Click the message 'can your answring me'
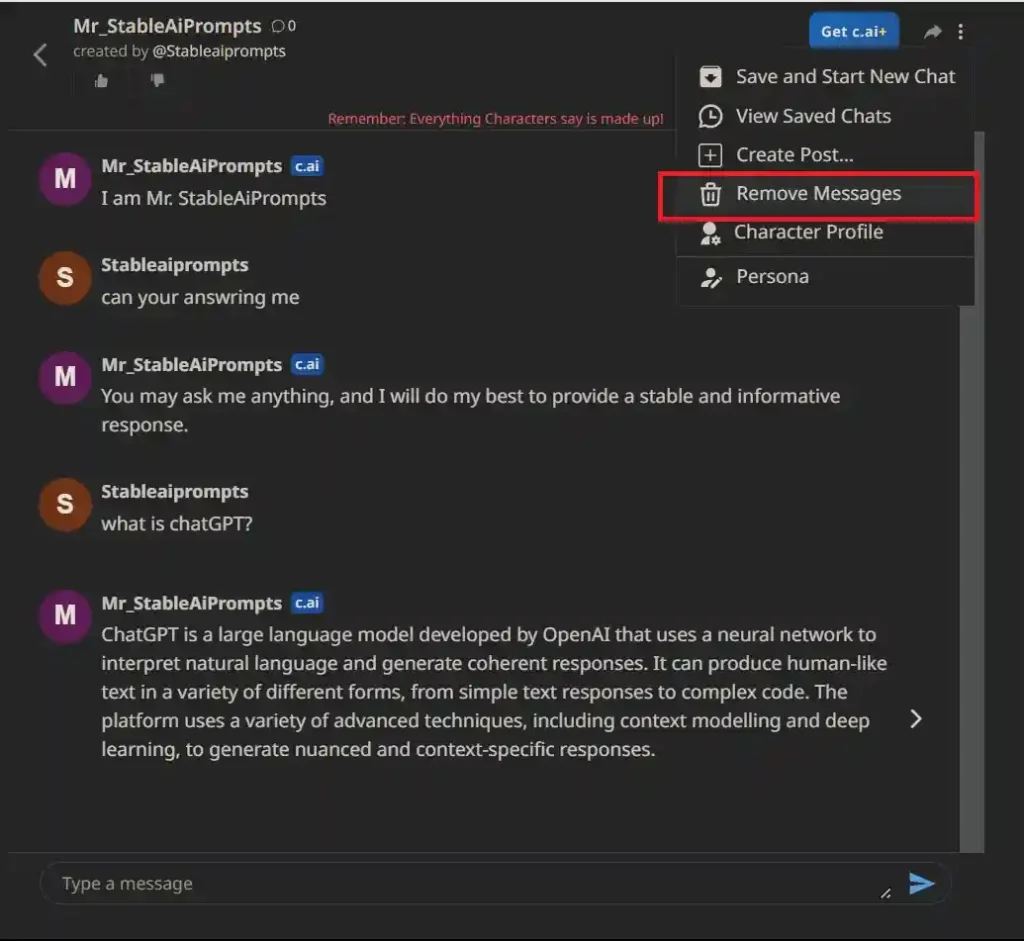Image resolution: width=1024 pixels, height=941 pixels. tap(200, 298)
